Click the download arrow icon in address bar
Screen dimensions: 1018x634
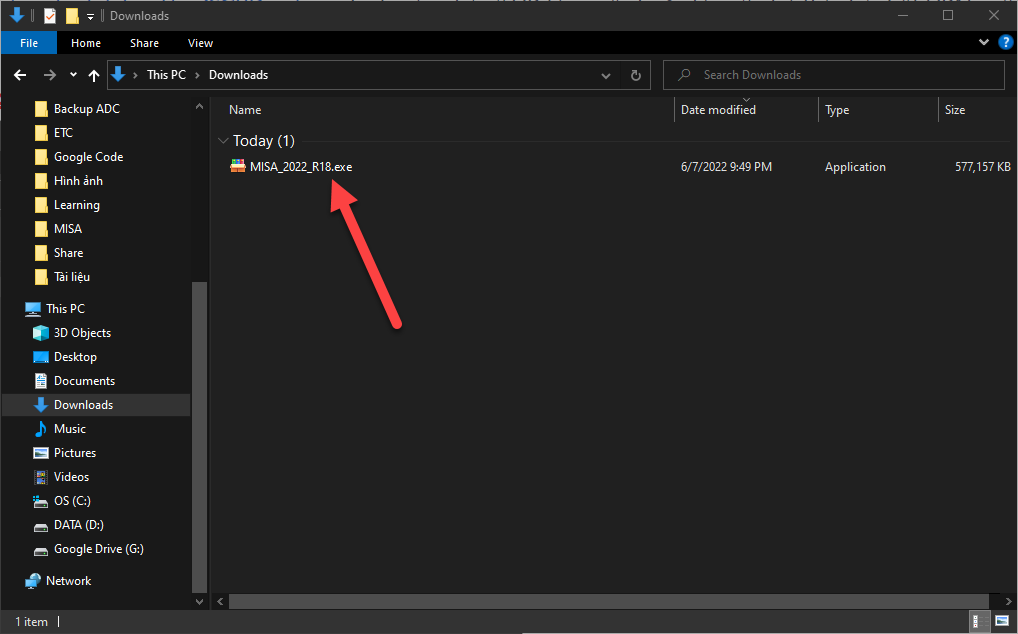(118, 75)
